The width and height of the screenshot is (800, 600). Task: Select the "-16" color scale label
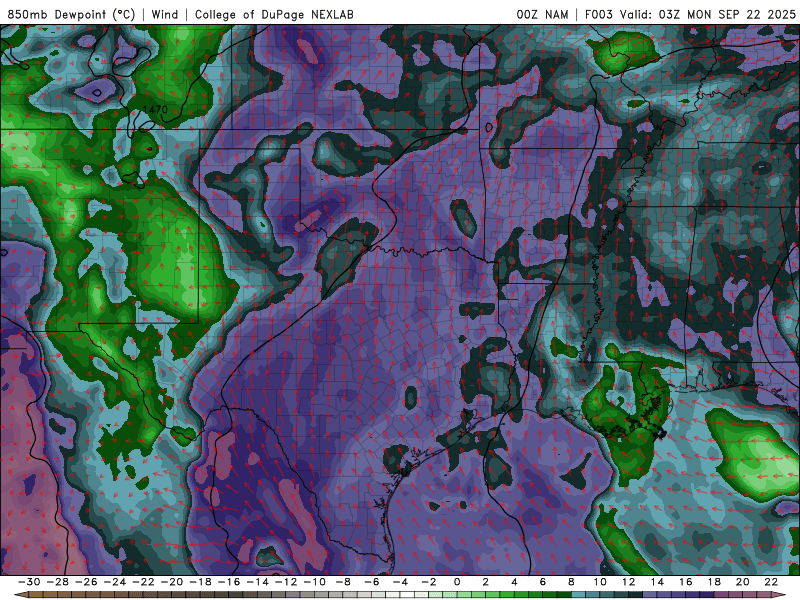(229, 582)
